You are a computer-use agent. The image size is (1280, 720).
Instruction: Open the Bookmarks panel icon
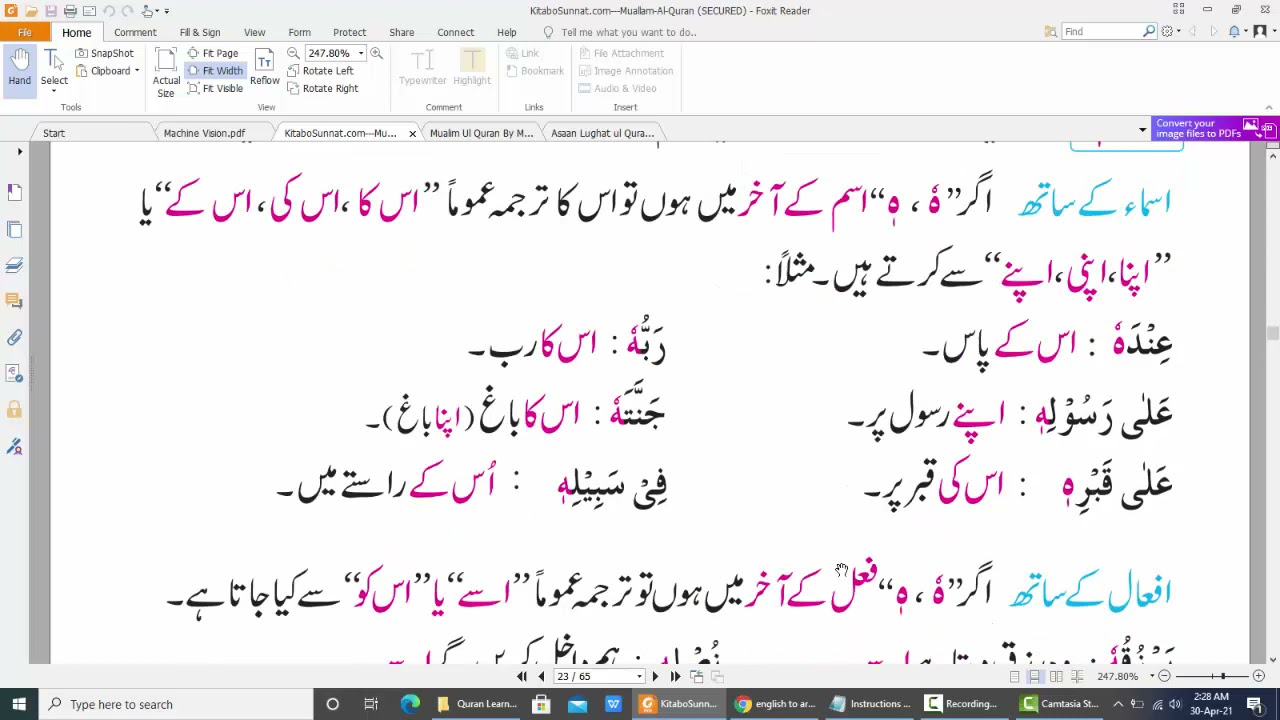pyautogui.click(x=14, y=192)
